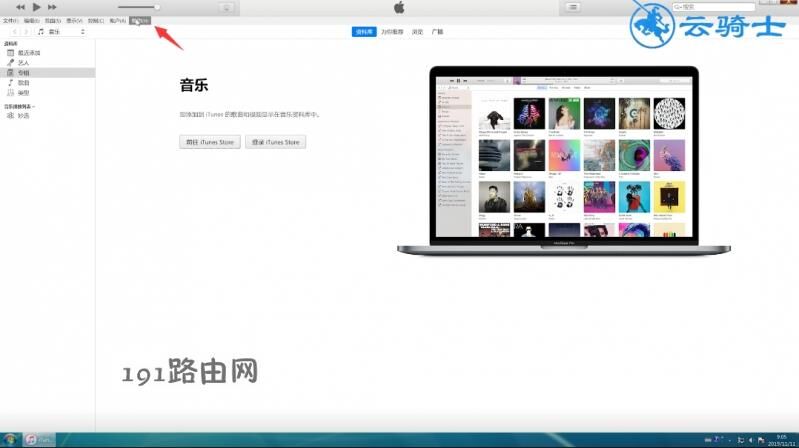Screen dimensions: 799x448
Task: Click the Previous track rewind button
Action: coord(20,7)
